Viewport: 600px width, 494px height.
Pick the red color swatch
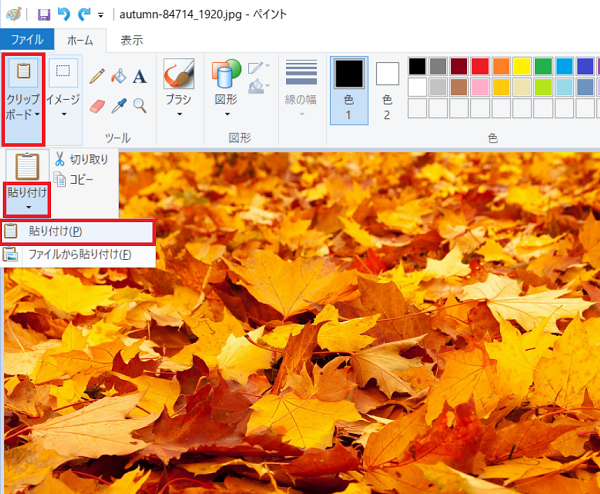(480, 66)
